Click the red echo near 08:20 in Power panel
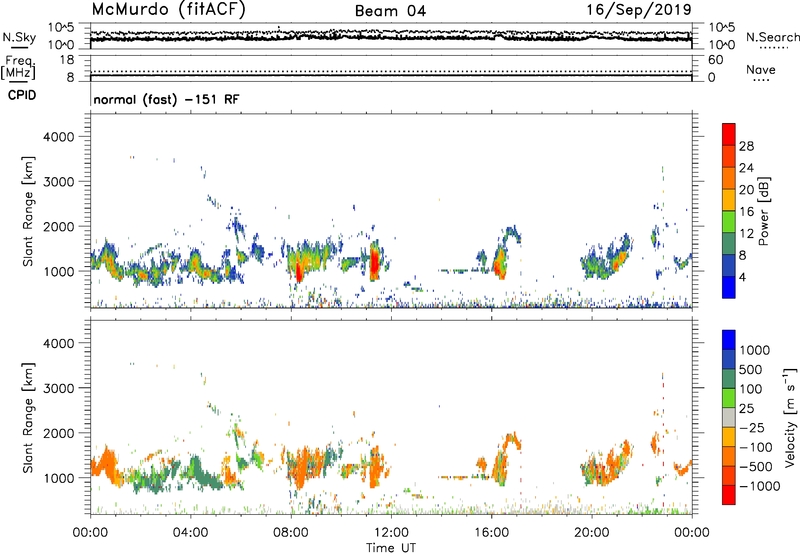The width and height of the screenshot is (800, 554). [x=299, y=273]
